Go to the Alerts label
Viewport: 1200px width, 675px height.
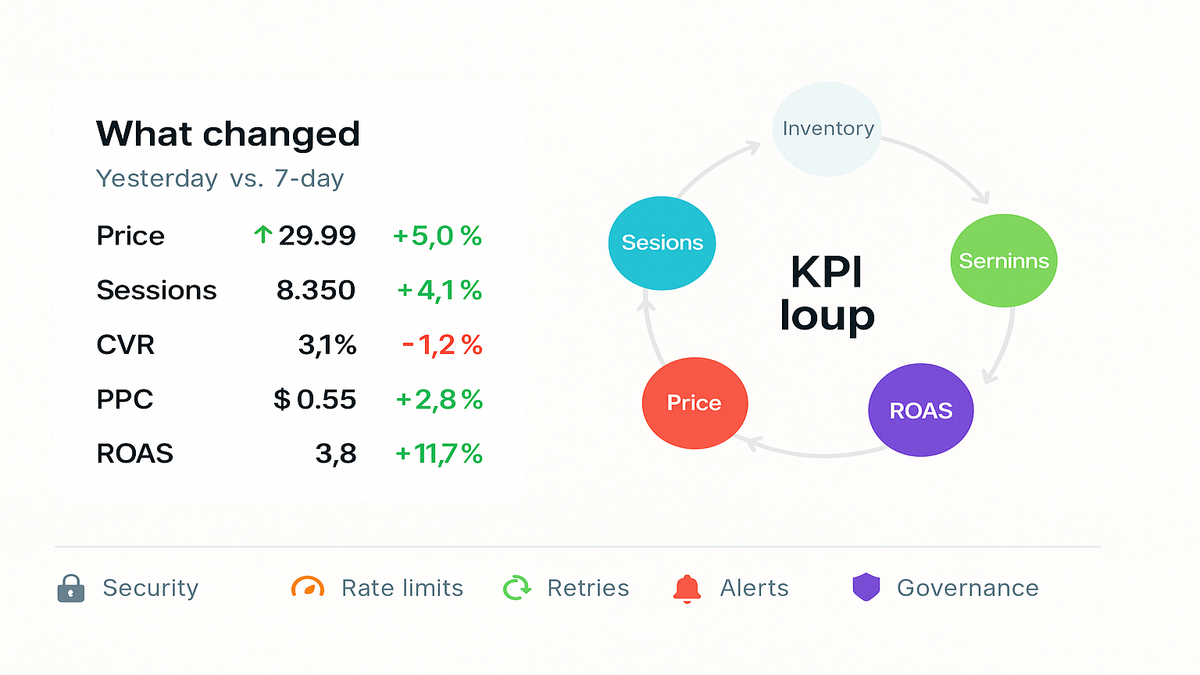[754, 588]
